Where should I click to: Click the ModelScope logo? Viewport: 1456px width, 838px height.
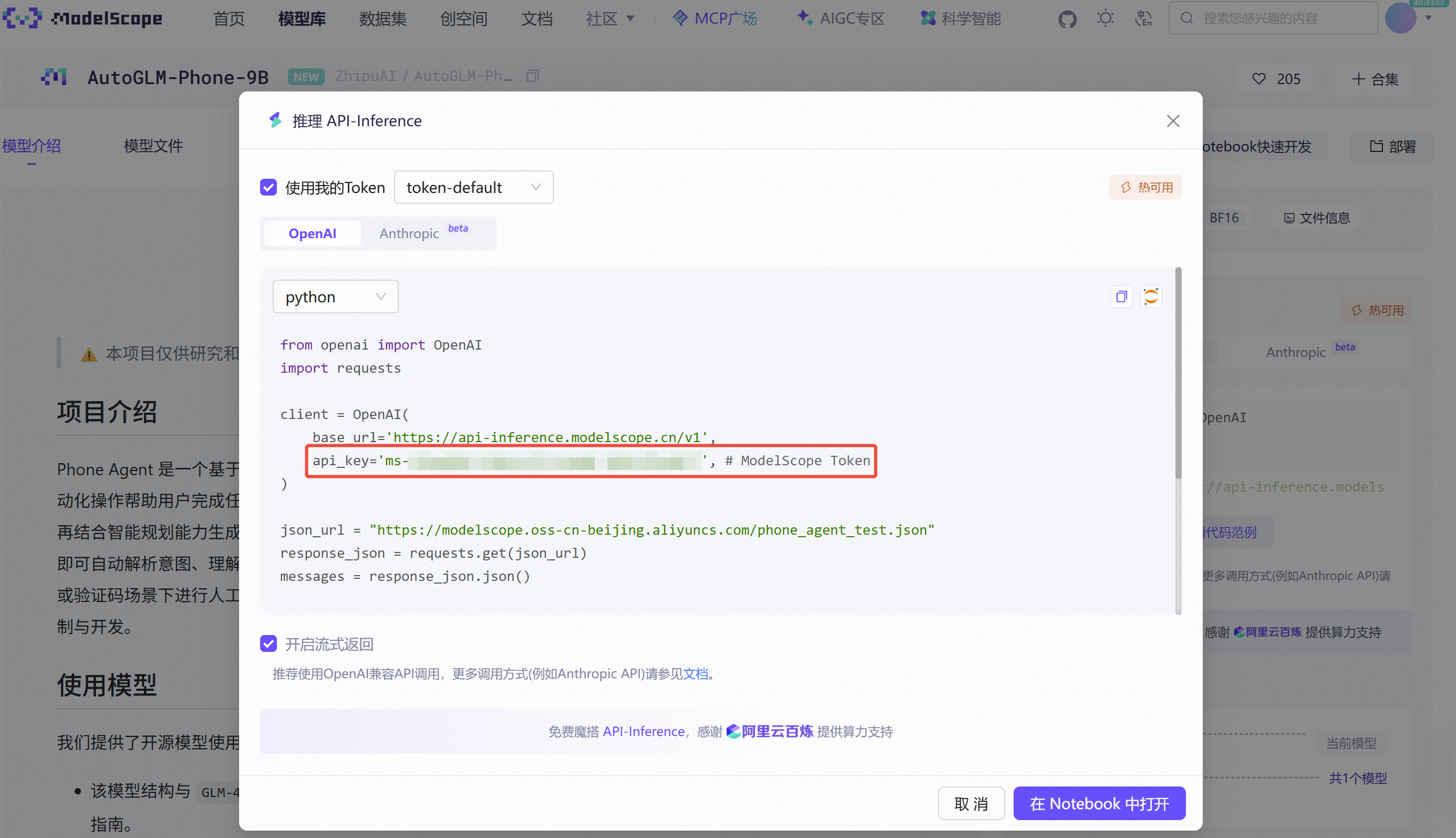pos(82,18)
